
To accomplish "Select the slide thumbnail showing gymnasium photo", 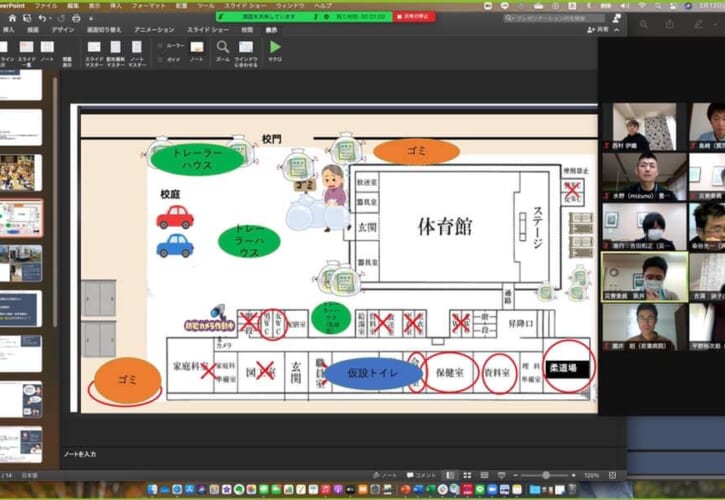I will (x=20, y=173).
